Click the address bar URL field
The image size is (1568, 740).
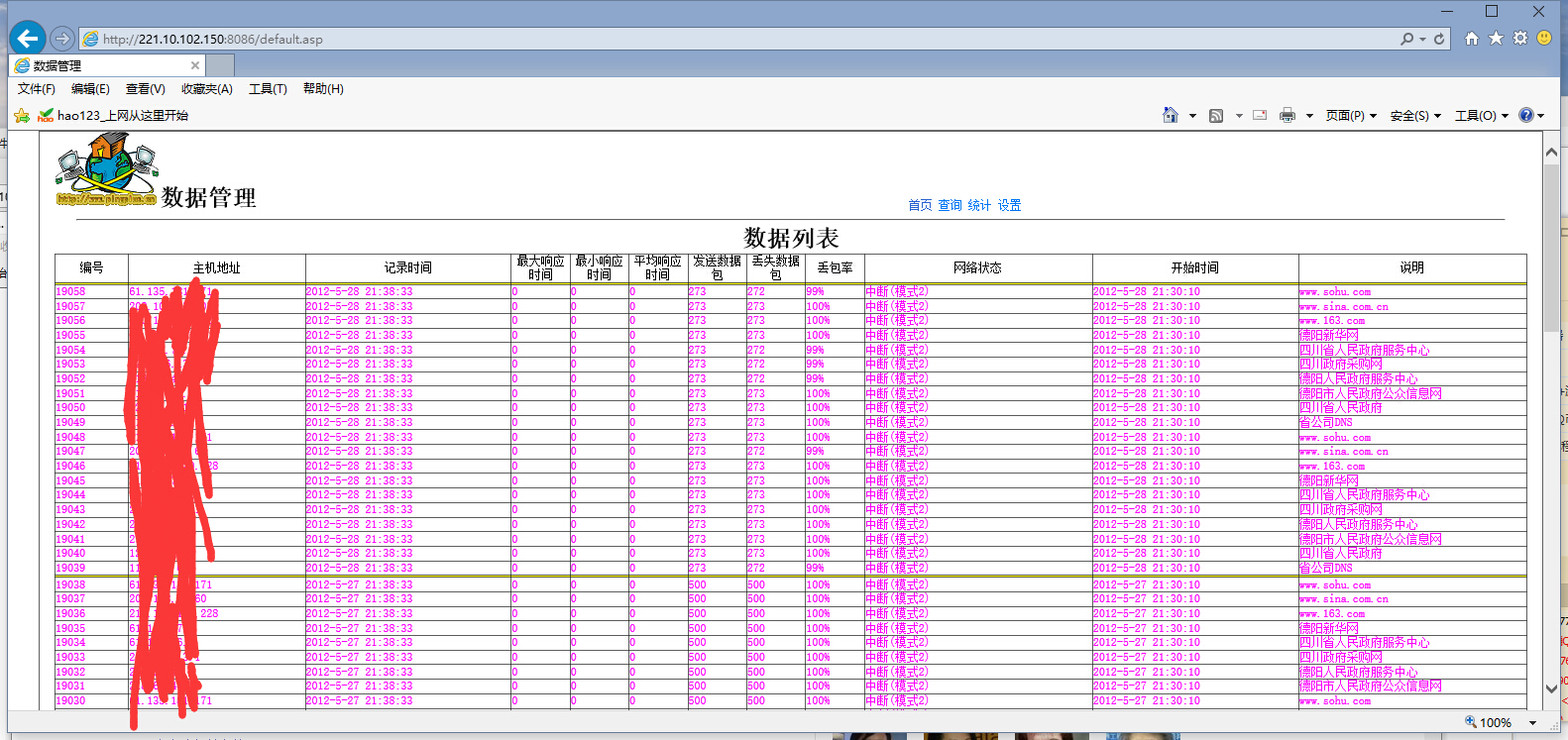(733, 39)
